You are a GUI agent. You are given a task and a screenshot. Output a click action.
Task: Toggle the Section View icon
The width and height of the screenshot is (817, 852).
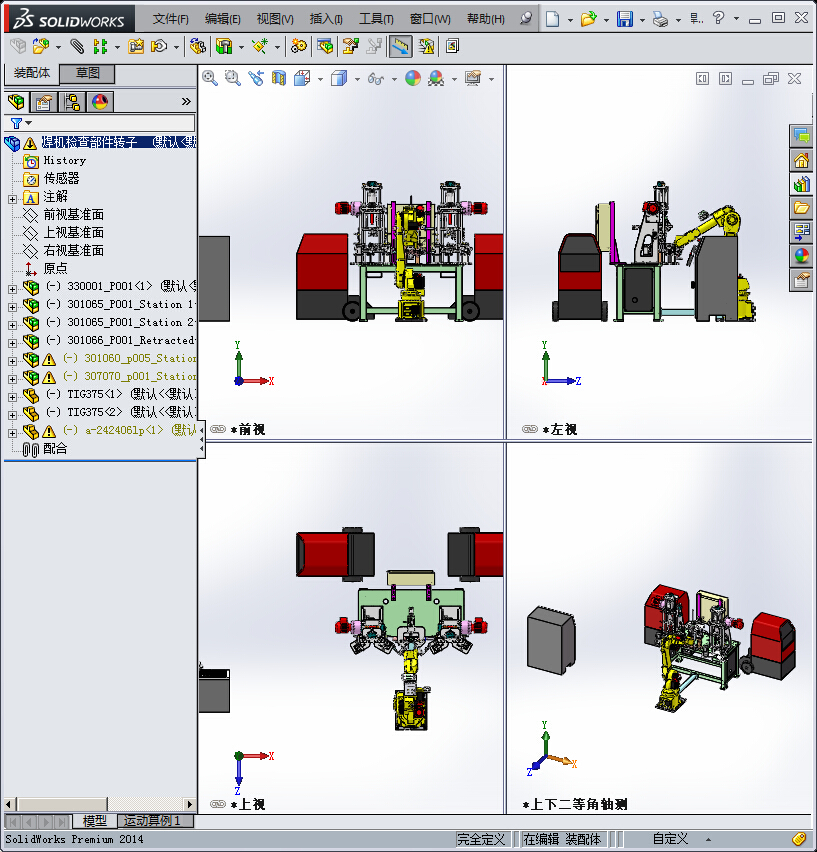[279, 78]
